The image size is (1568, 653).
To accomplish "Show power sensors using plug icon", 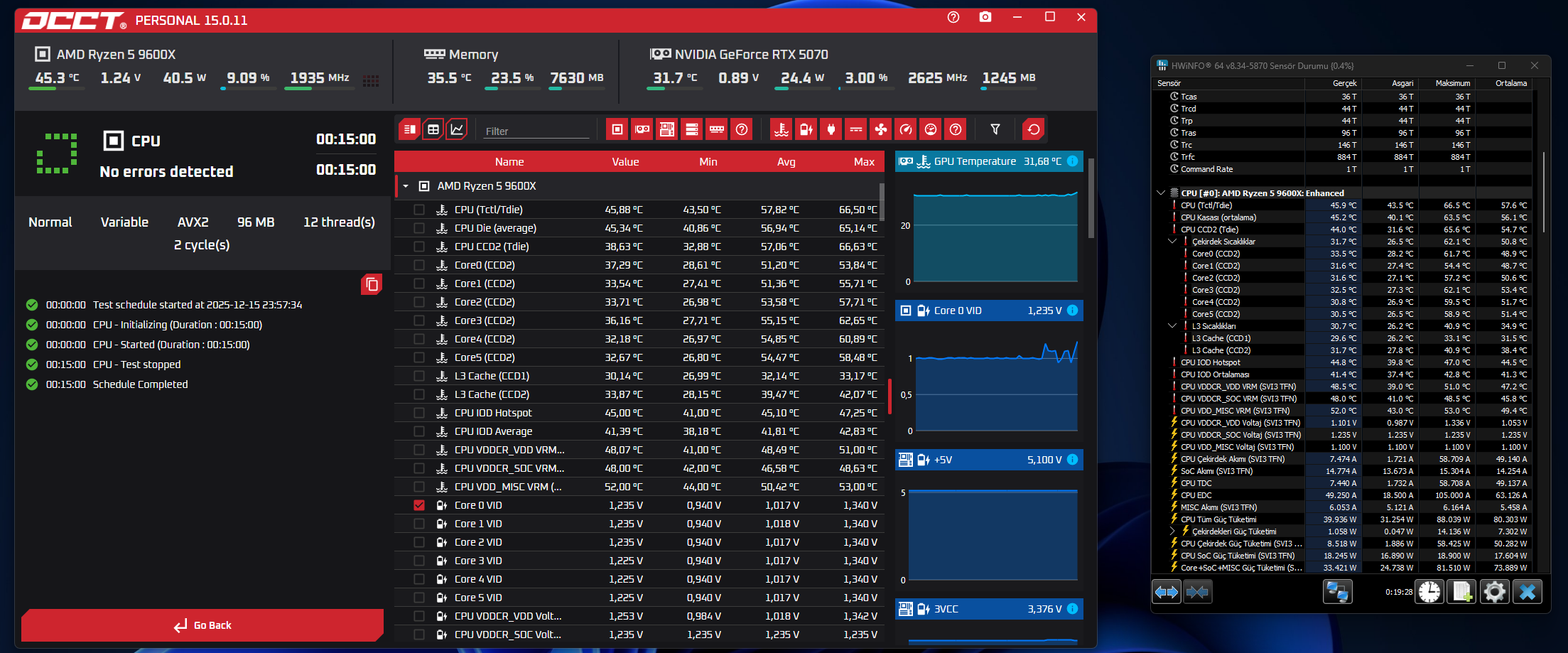I will tap(831, 129).
